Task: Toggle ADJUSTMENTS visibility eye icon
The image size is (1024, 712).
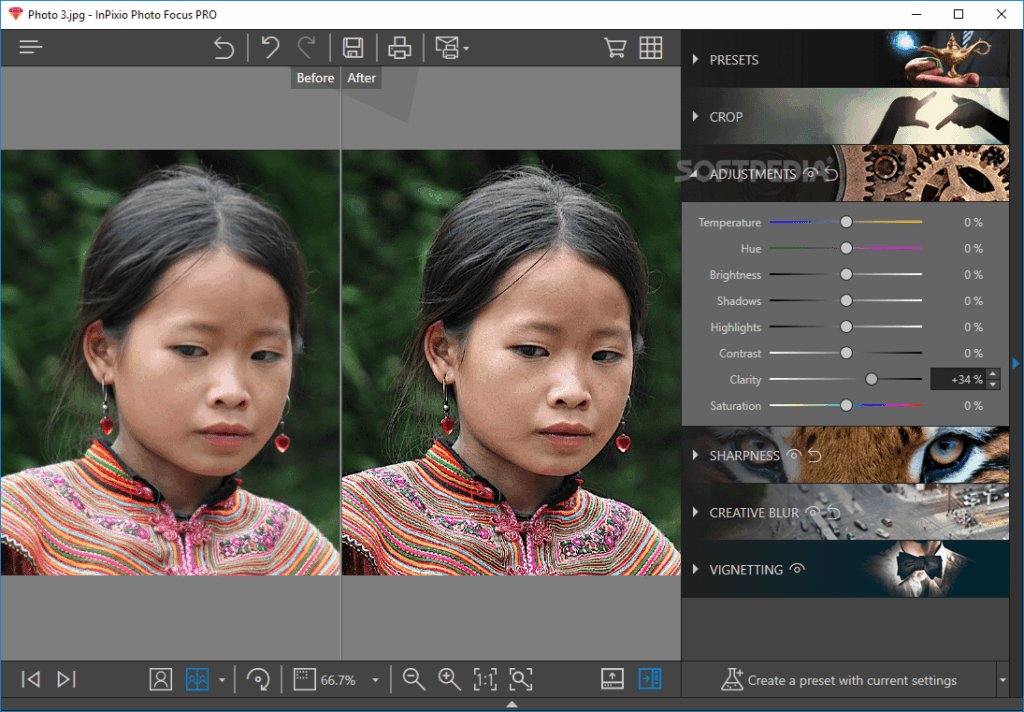Action: 810,173
